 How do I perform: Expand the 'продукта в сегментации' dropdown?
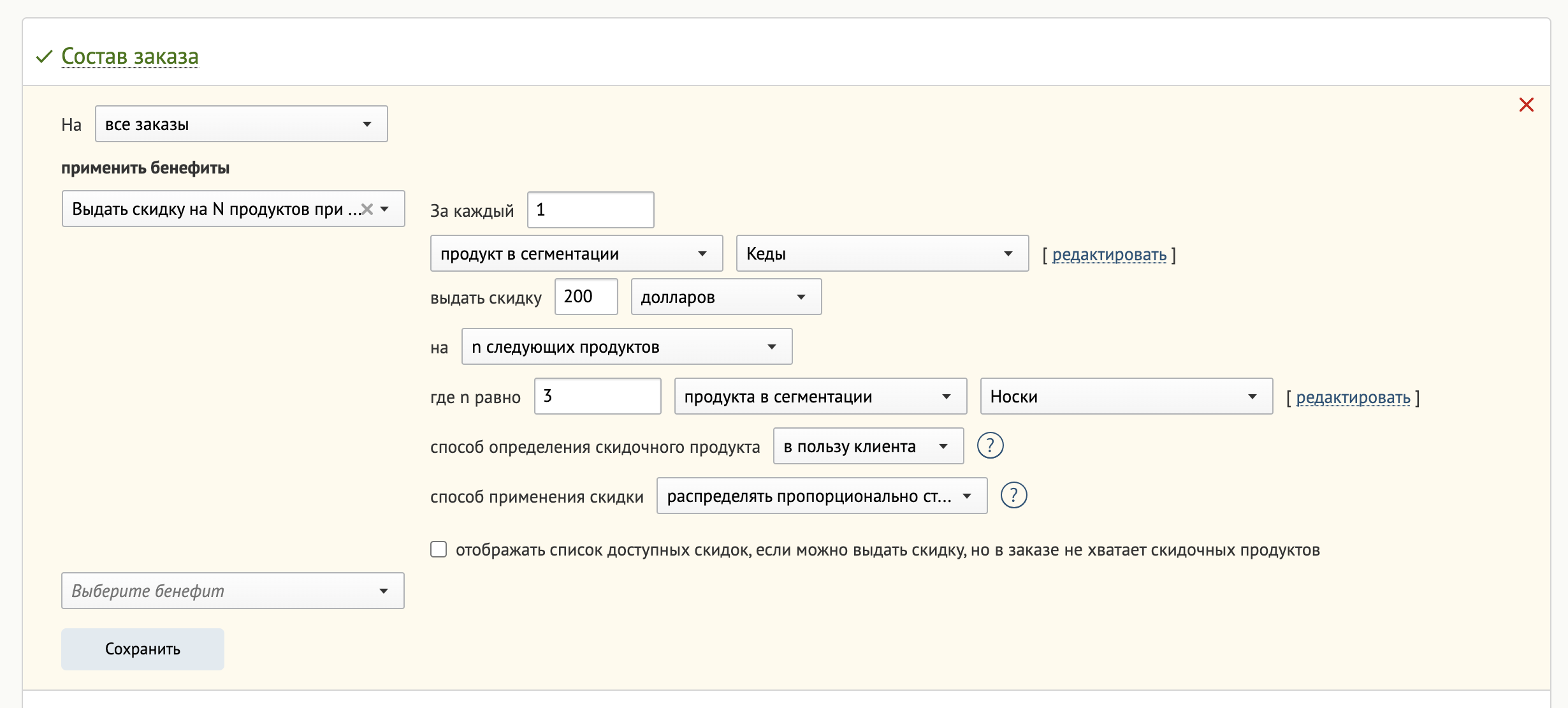coord(820,396)
